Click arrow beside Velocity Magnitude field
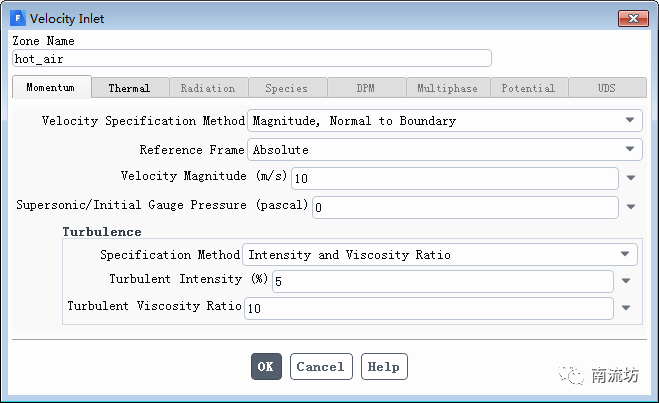Viewport: 659px width, 403px height. click(631, 178)
